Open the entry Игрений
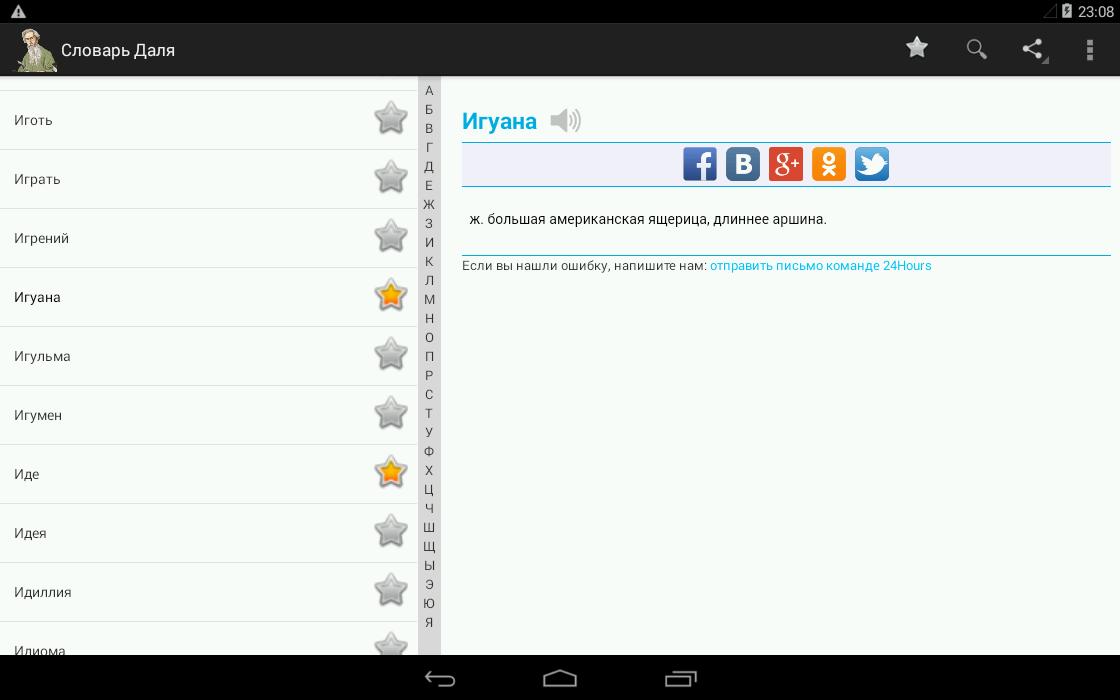 click(x=209, y=239)
